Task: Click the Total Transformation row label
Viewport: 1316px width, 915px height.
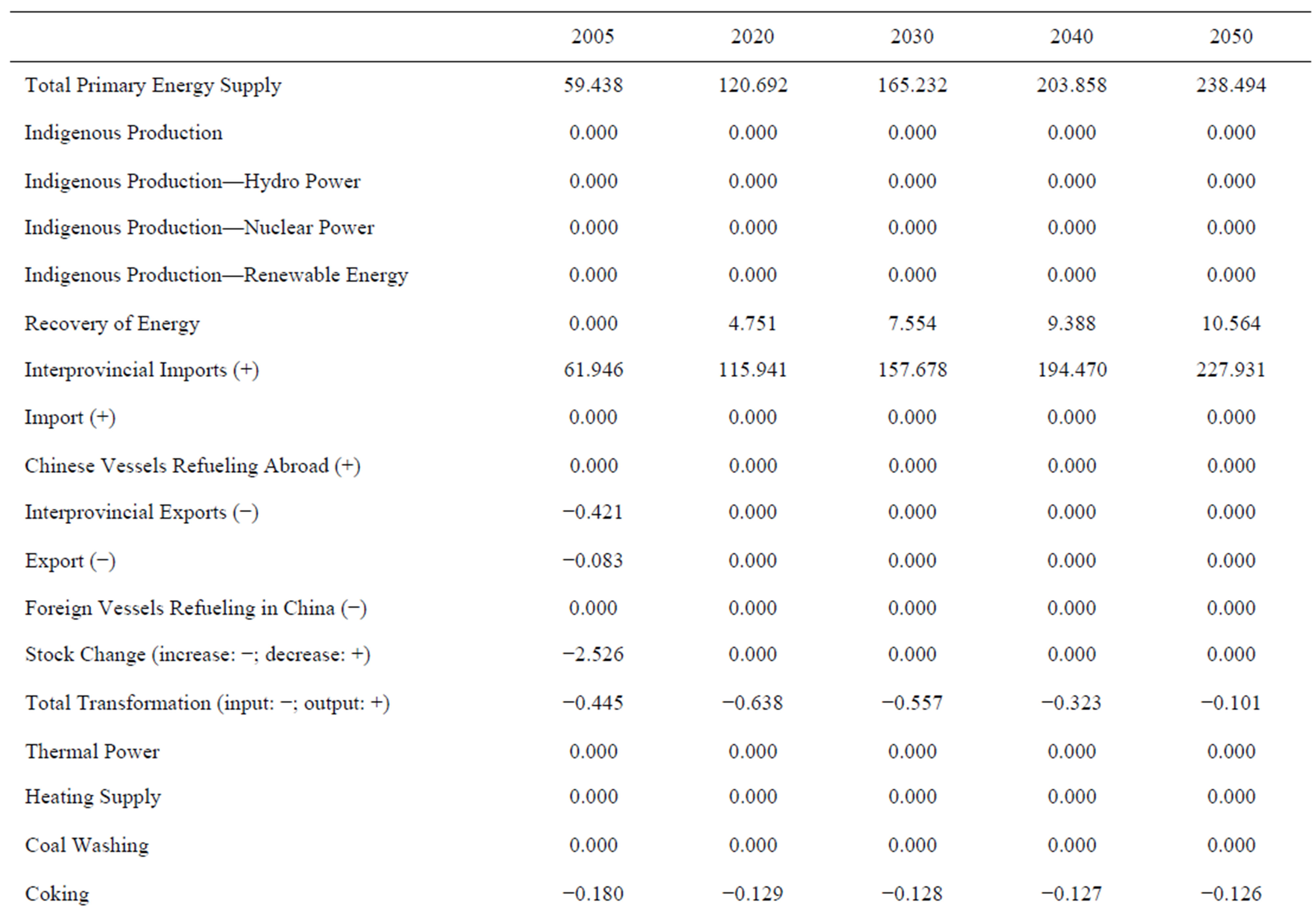Action: 207,704
